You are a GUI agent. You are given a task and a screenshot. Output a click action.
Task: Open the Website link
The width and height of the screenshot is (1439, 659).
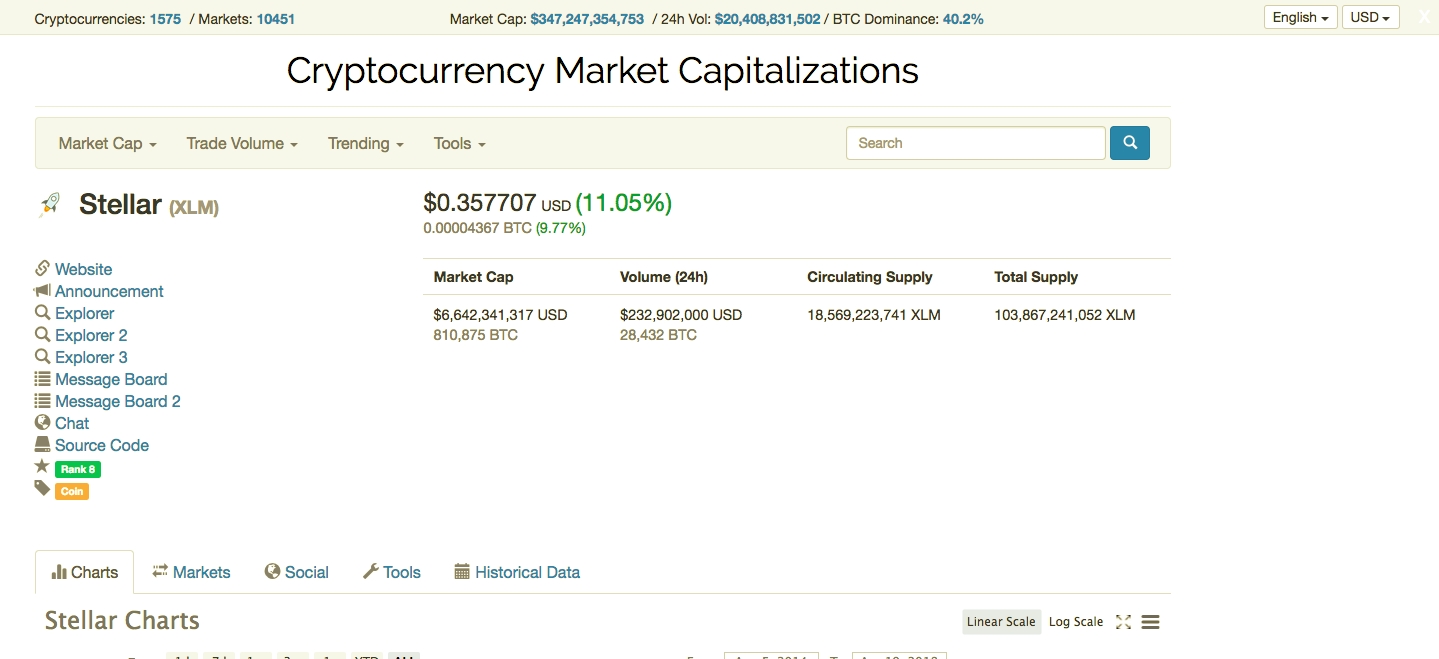[x=83, y=269]
